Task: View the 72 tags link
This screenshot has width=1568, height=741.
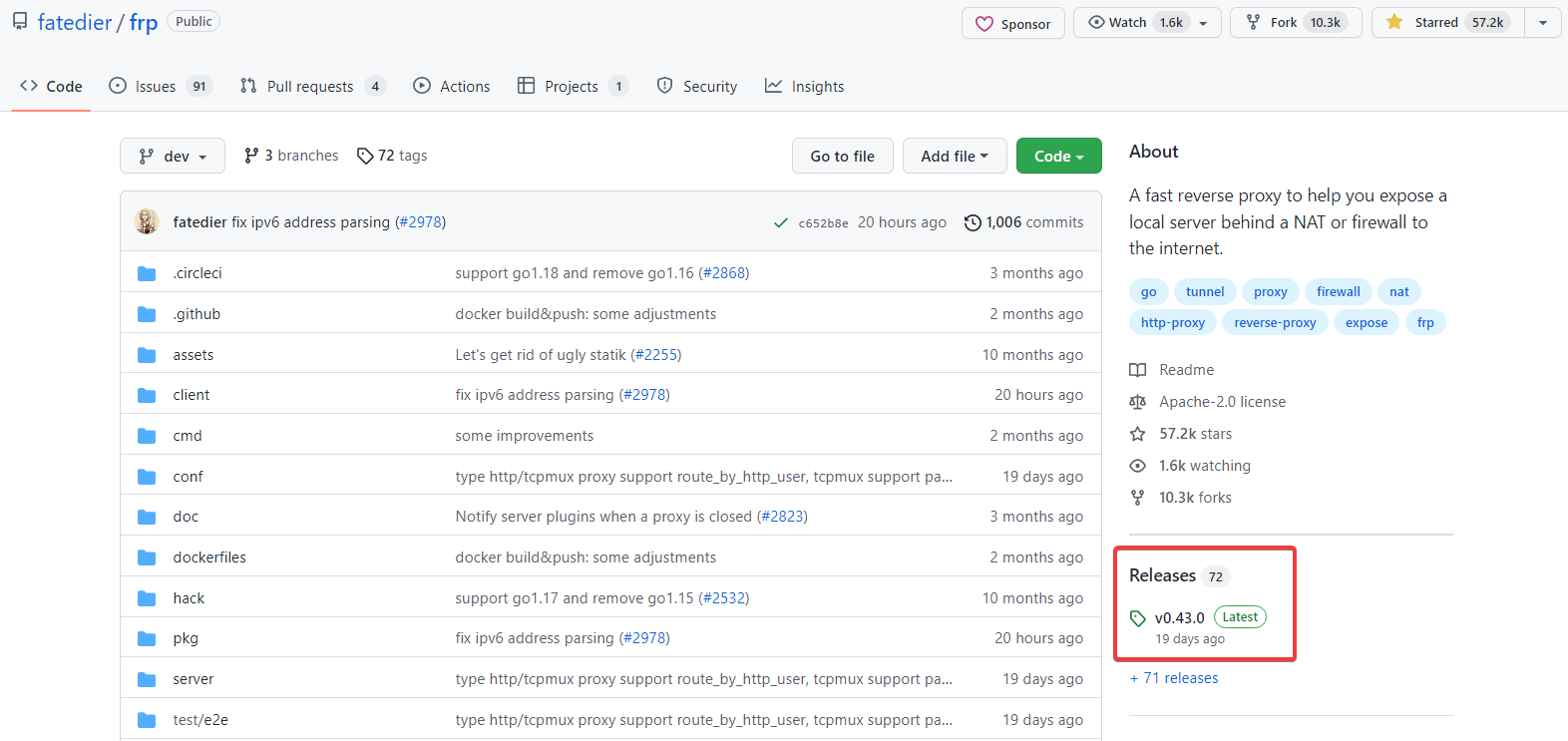Action: [x=392, y=156]
